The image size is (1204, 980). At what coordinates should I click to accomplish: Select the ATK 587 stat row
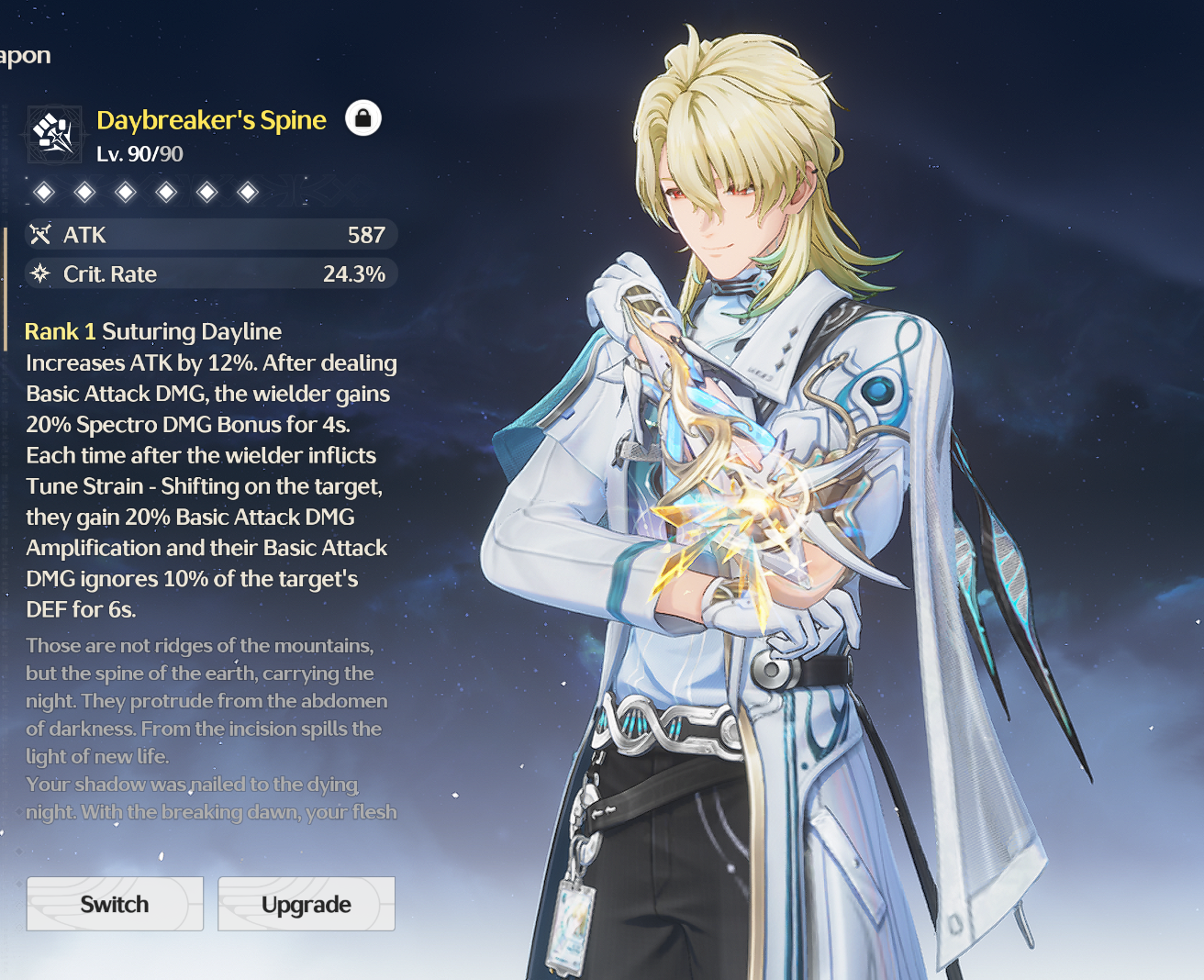coord(211,235)
